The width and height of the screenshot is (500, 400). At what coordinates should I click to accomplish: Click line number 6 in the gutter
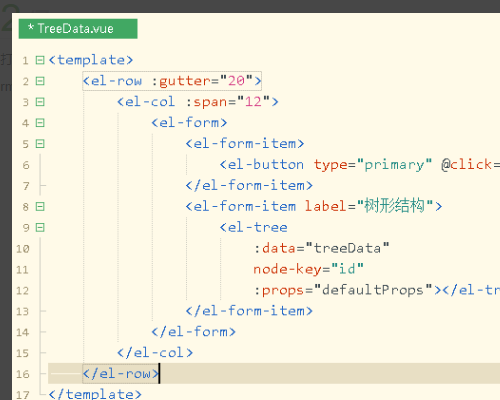[26, 165]
